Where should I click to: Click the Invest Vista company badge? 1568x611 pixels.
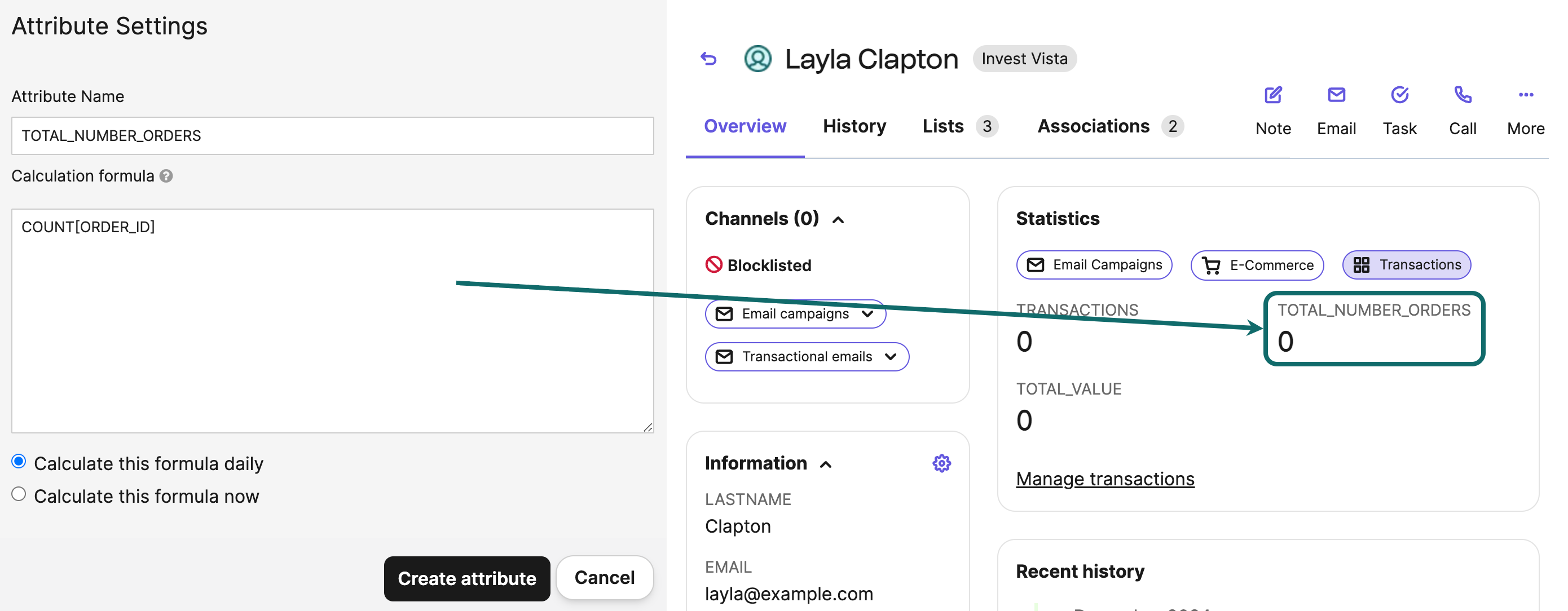click(x=1024, y=59)
